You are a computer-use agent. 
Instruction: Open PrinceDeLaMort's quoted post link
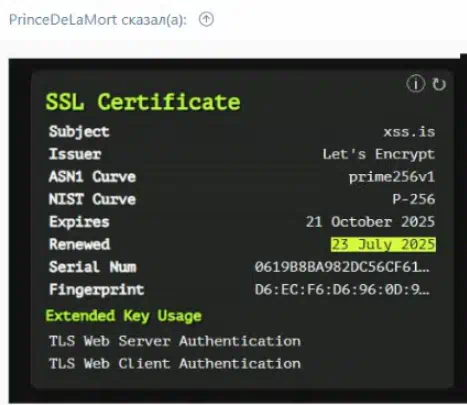tap(98, 20)
